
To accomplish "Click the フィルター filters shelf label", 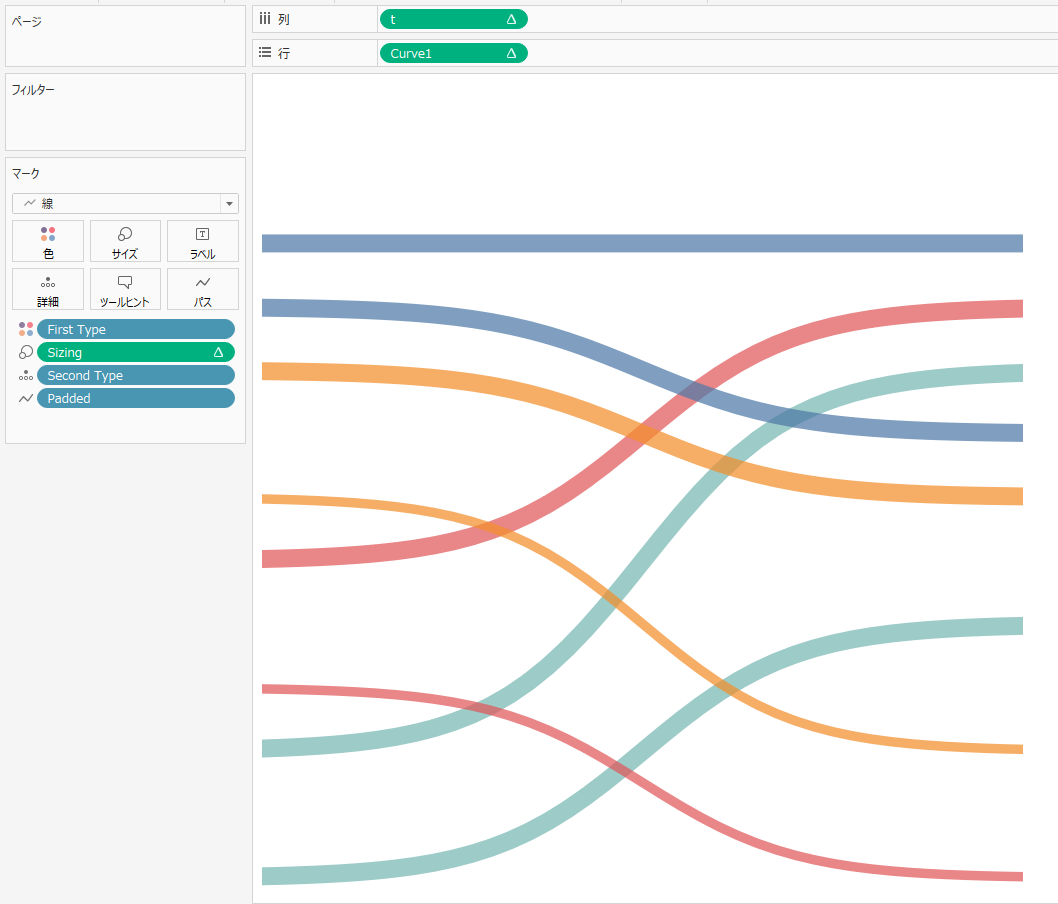I will click(33, 90).
